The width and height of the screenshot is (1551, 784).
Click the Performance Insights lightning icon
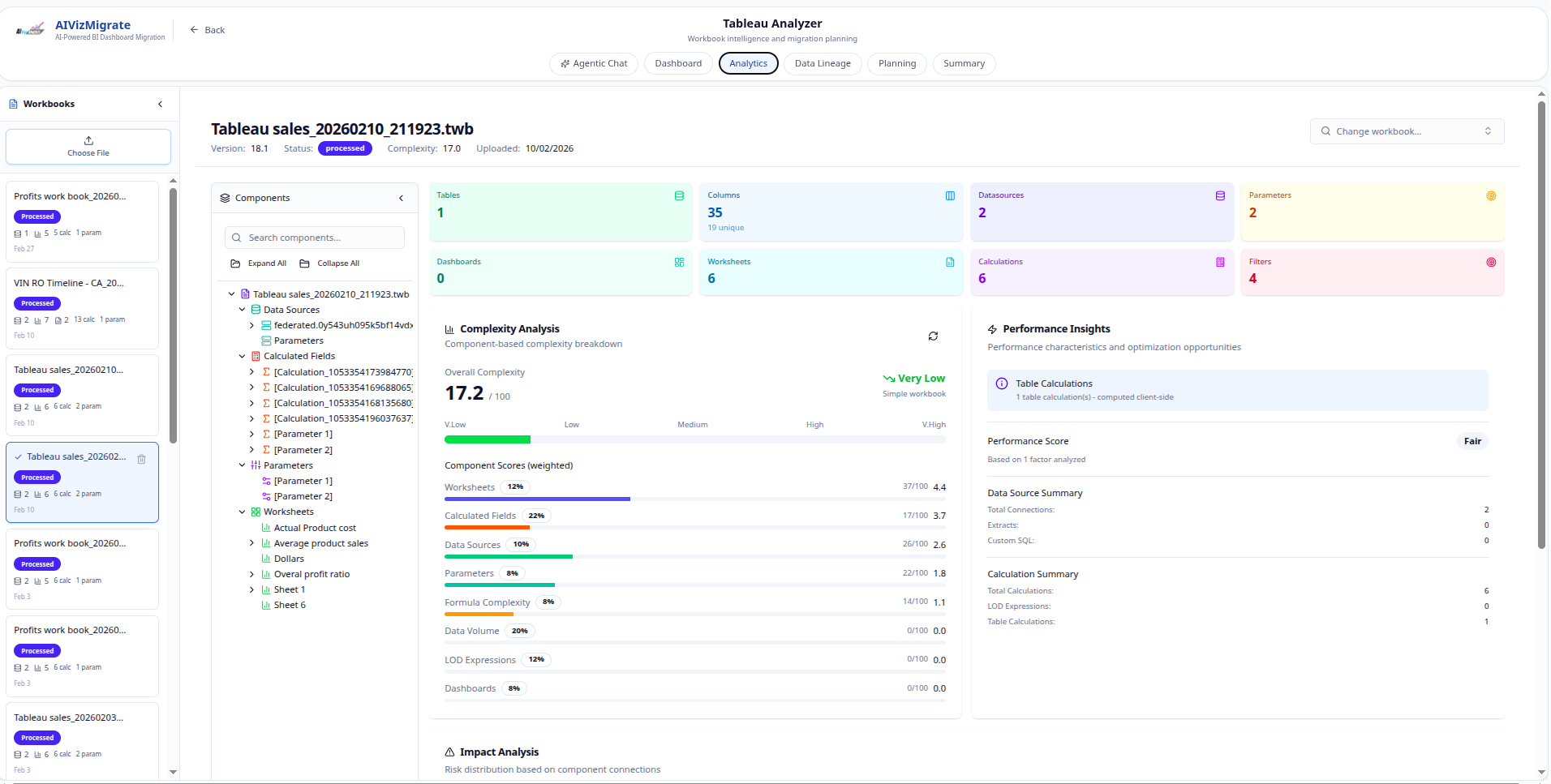[x=992, y=329]
